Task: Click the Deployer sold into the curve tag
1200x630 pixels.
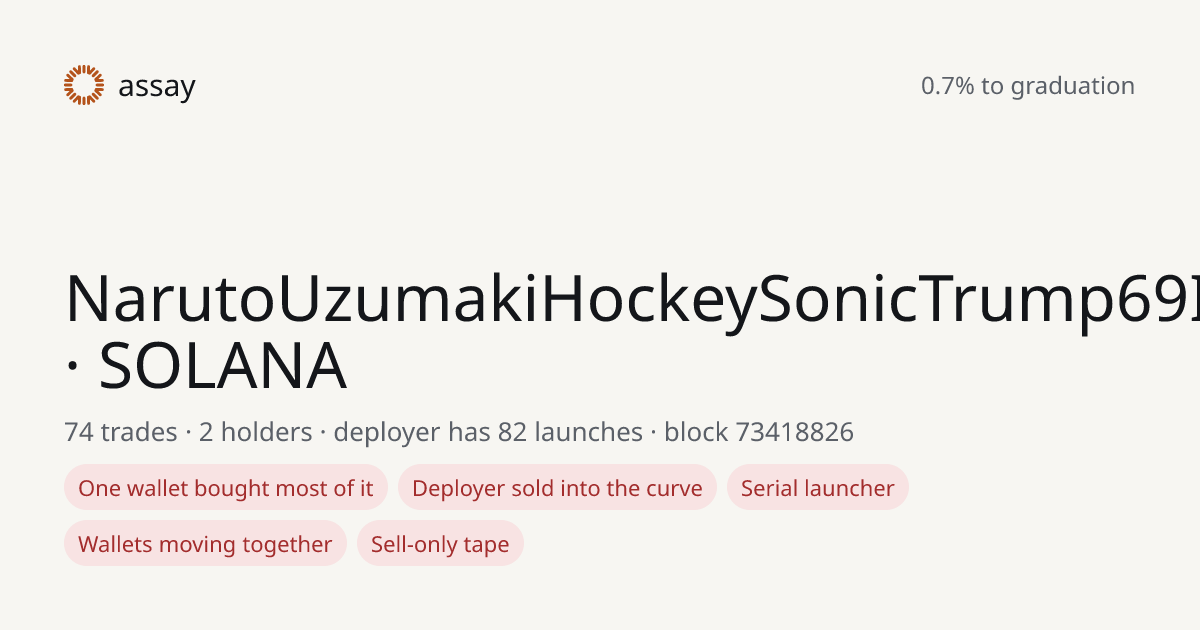Action: 557,488
